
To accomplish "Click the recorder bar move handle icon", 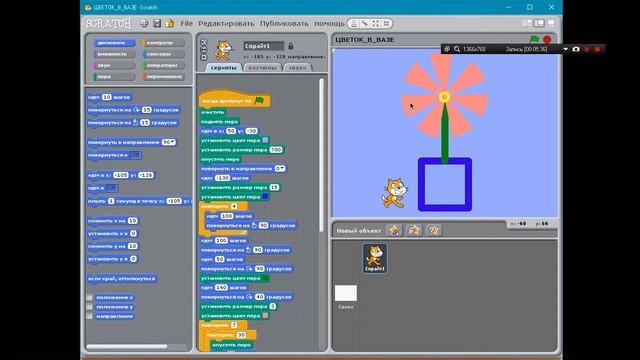I will 447,49.
